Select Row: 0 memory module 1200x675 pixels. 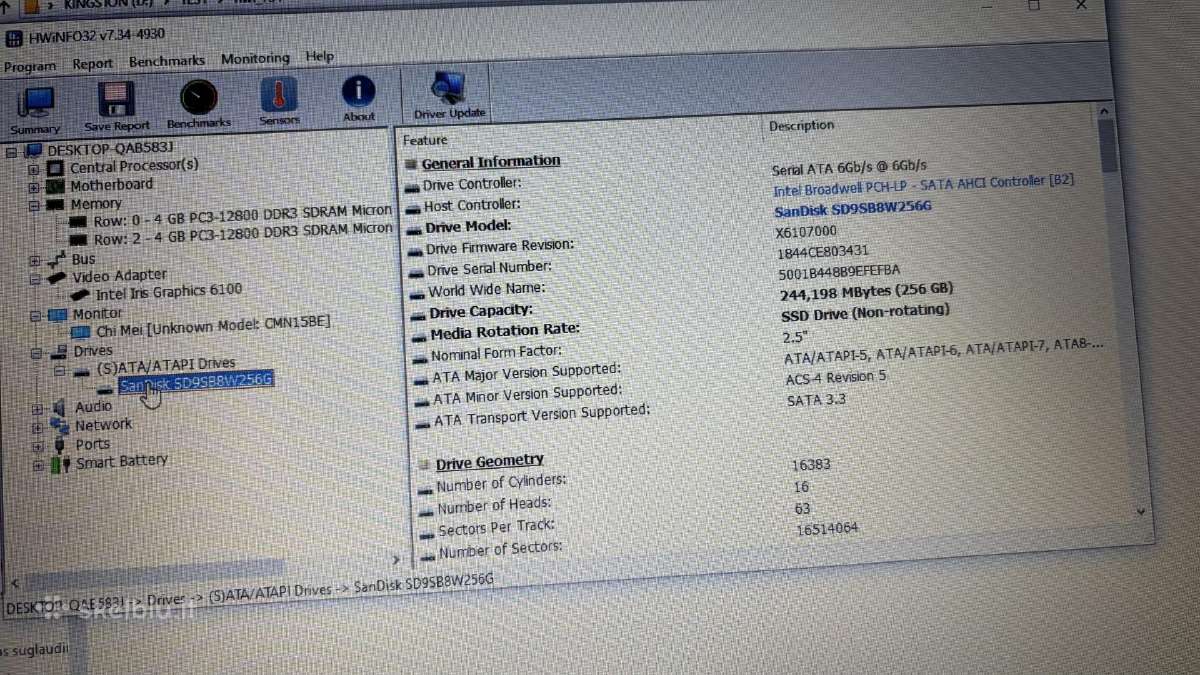(243, 216)
